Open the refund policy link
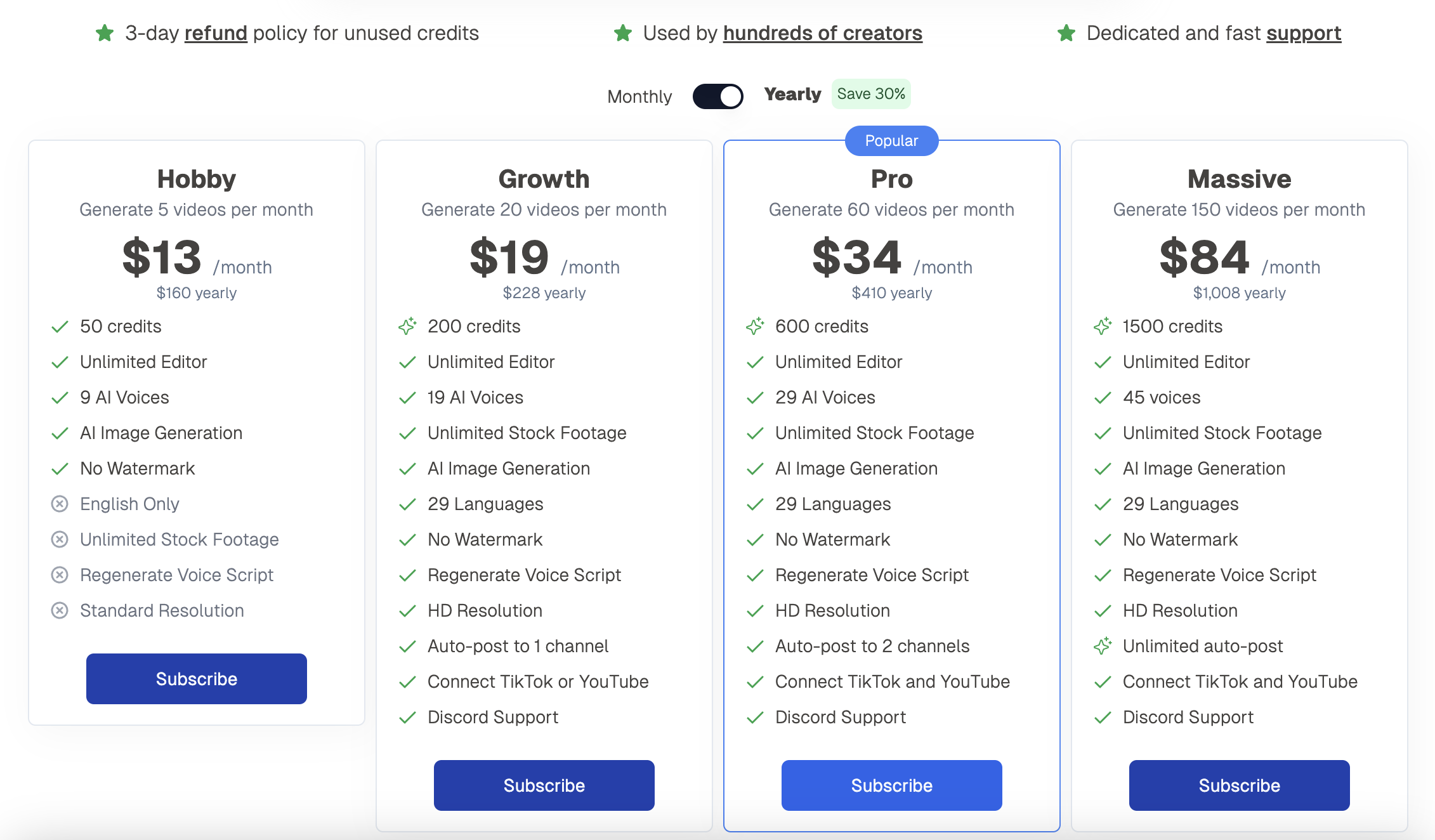Screen dimensions: 1435x840 [x=216, y=33]
